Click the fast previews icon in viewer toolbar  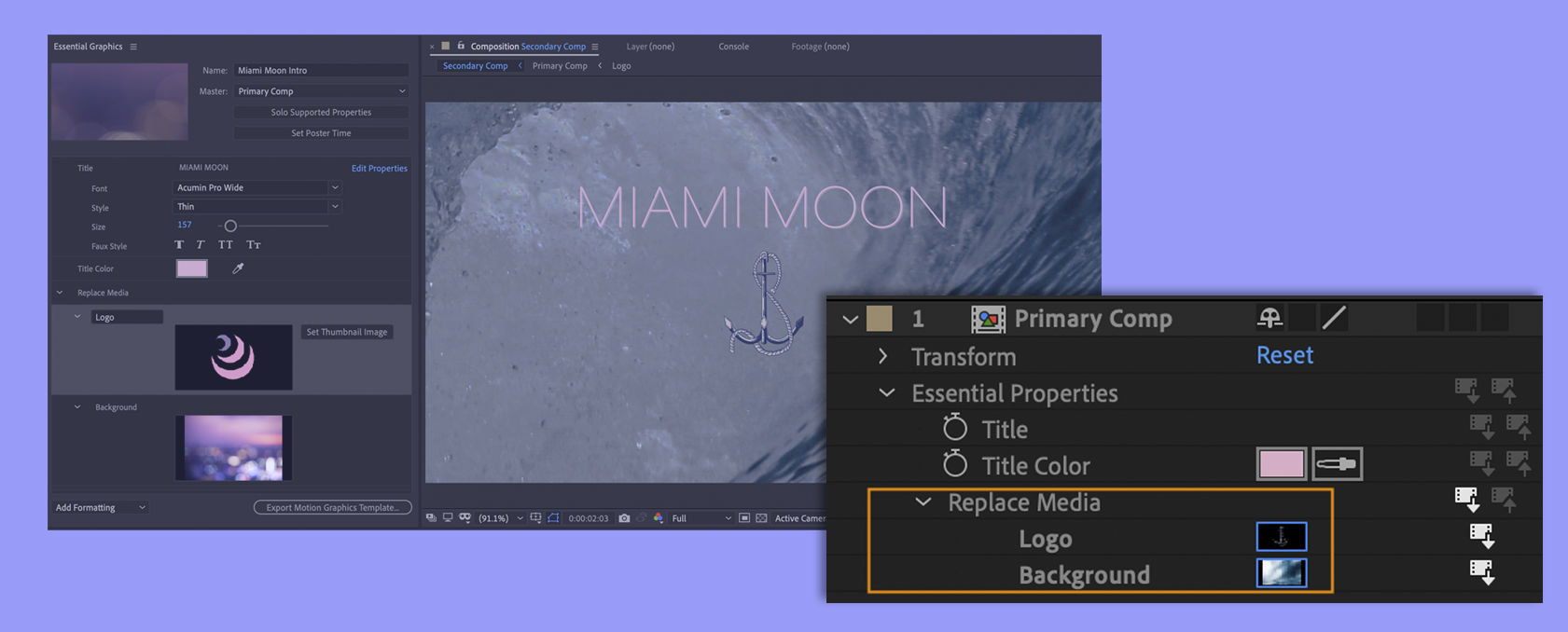click(744, 518)
